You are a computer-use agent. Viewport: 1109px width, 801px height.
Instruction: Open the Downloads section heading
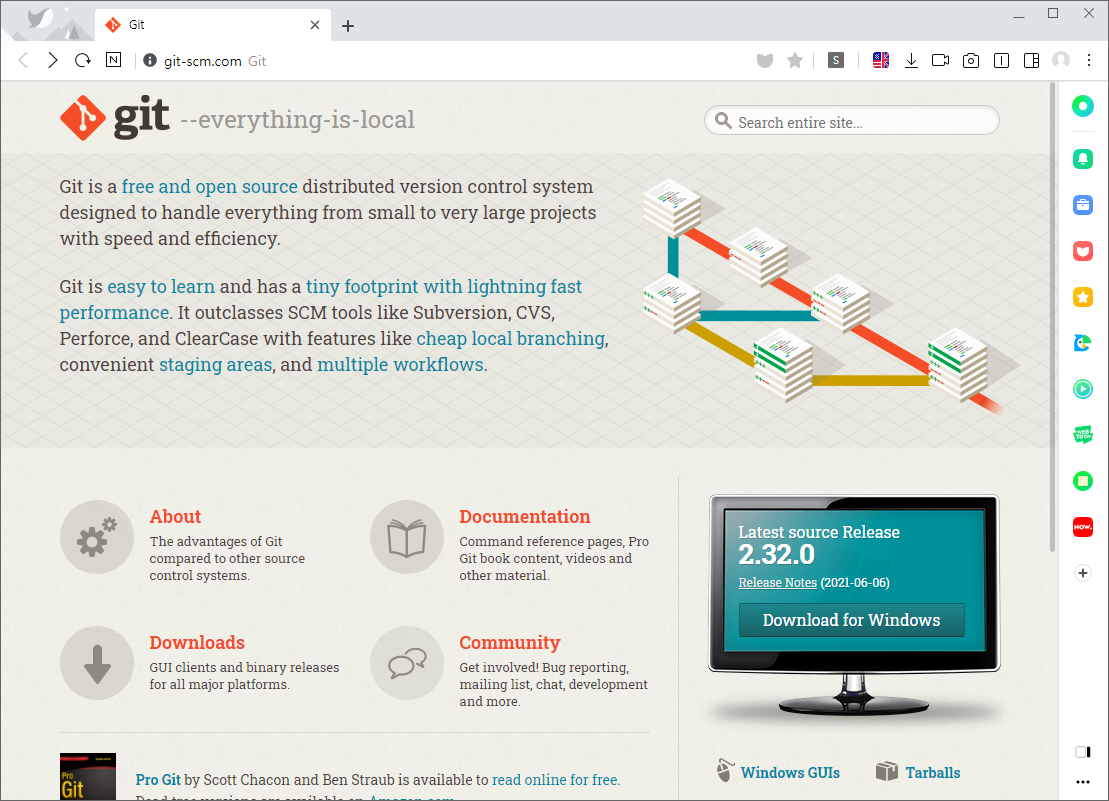(197, 643)
